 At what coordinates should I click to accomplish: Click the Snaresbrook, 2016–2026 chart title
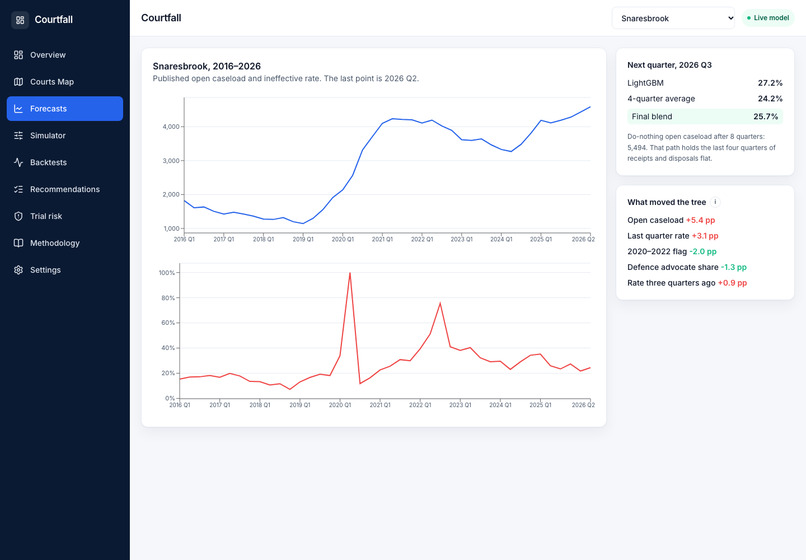click(x=207, y=66)
